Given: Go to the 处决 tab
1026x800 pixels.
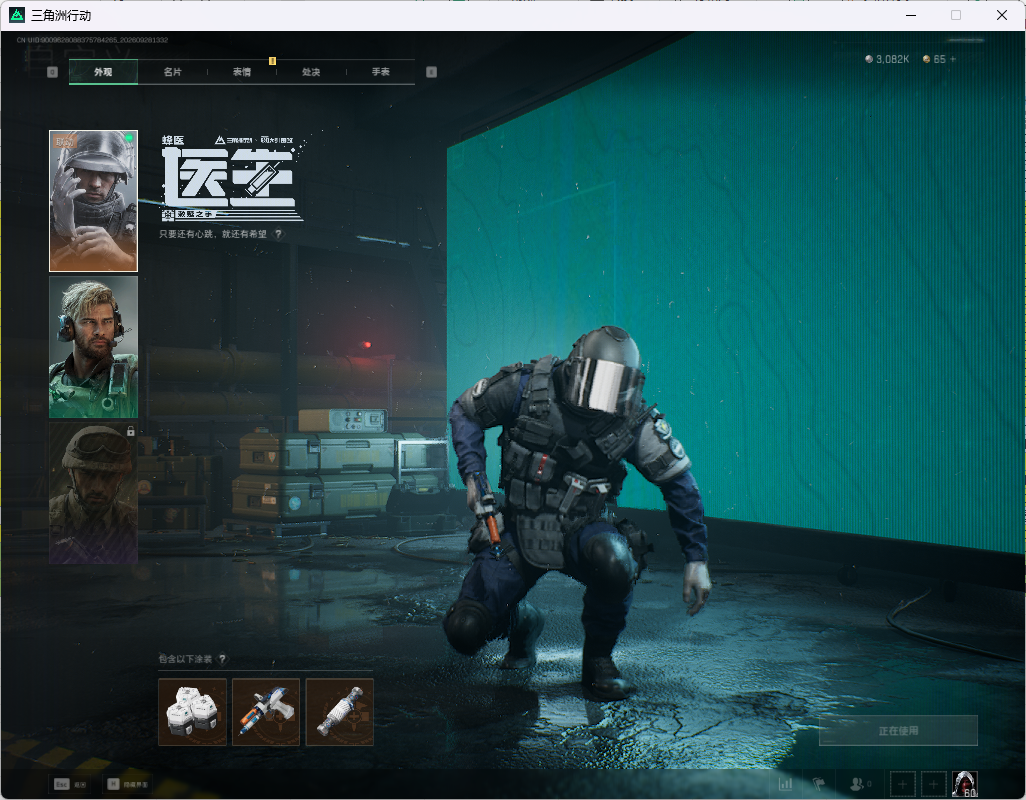Looking at the screenshot, I should point(311,72).
